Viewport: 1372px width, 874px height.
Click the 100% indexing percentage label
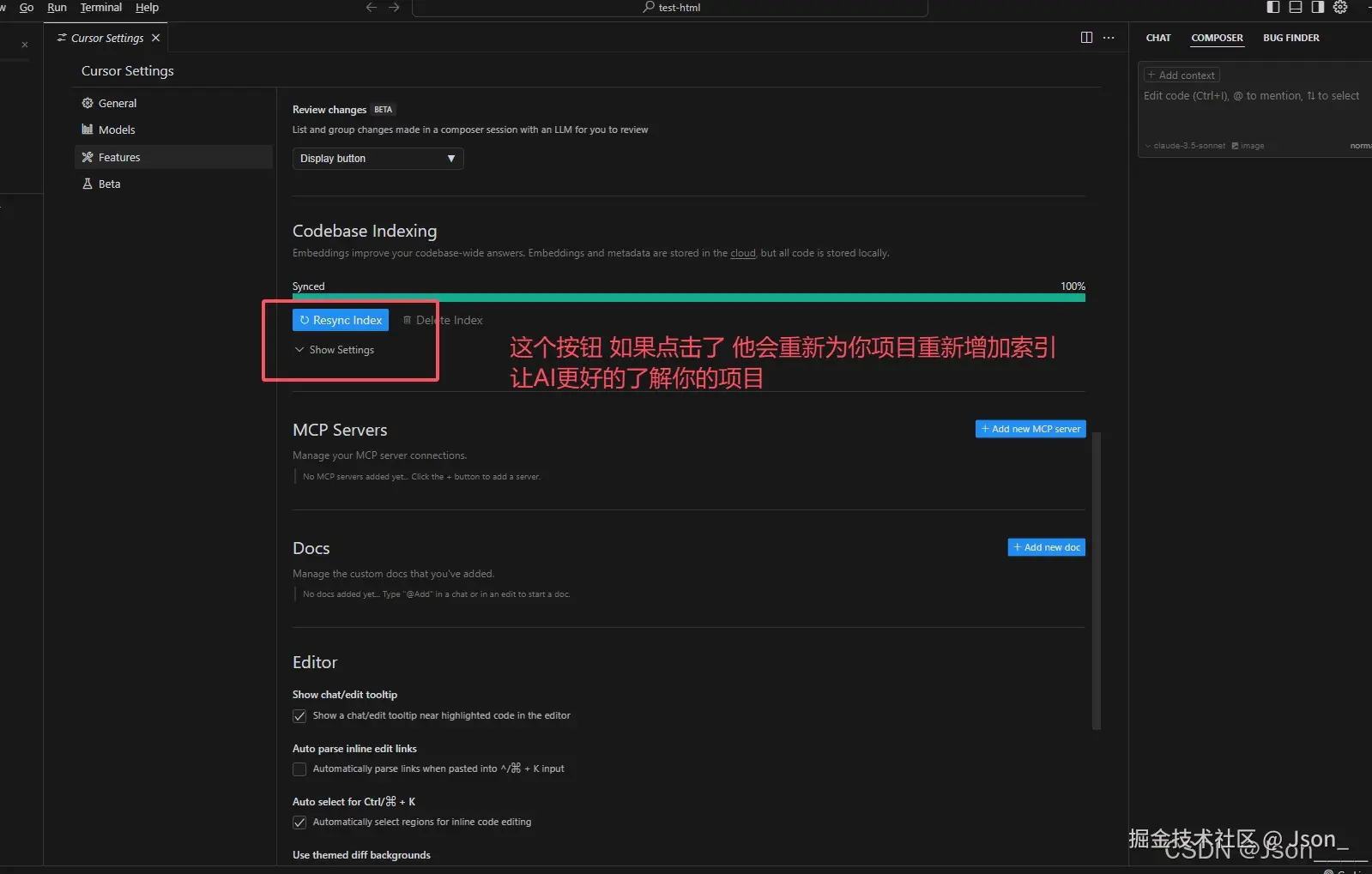coord(1073,286)
